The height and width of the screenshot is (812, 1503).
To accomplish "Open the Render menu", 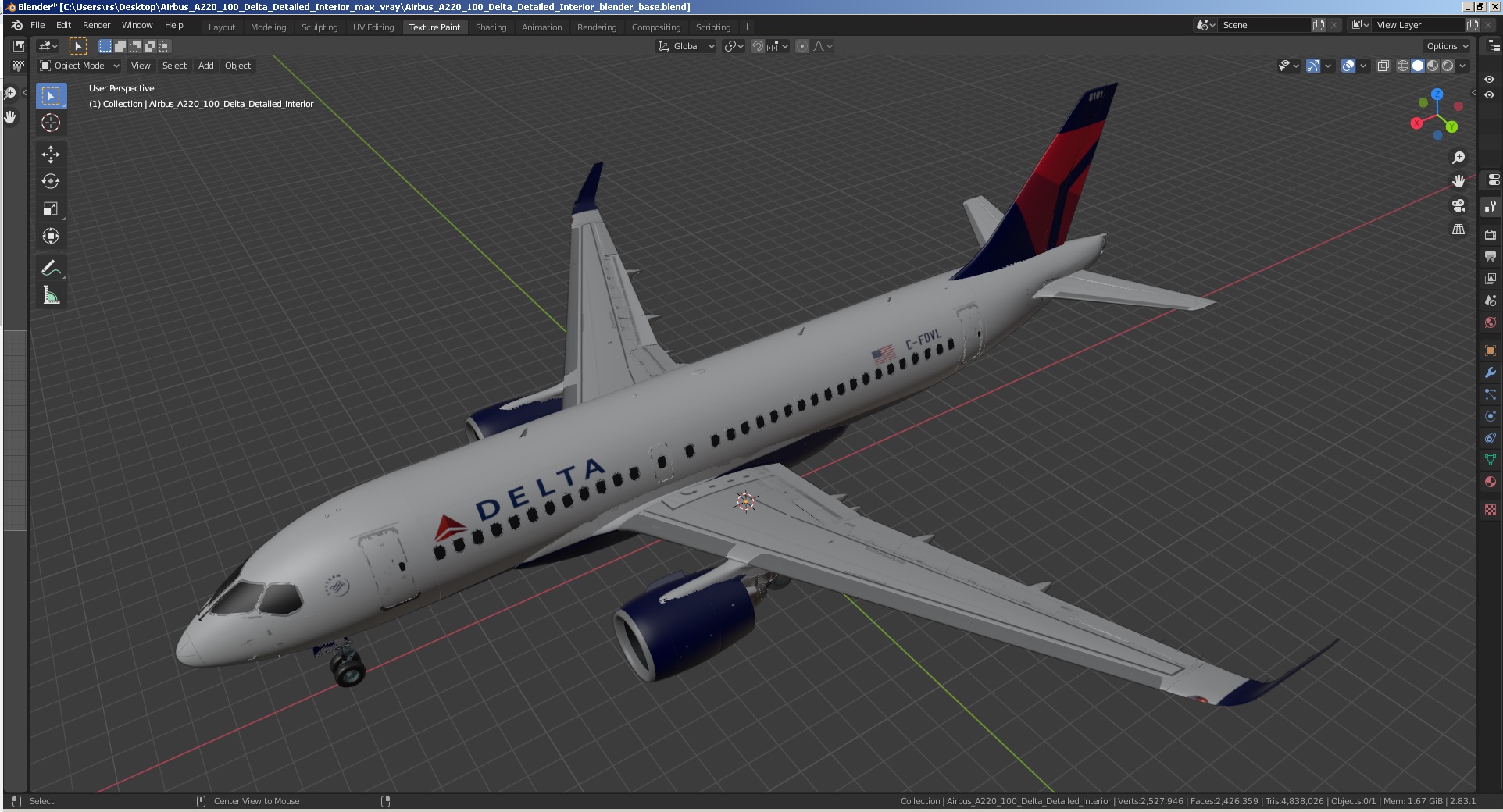I will [x=97, y=25].
